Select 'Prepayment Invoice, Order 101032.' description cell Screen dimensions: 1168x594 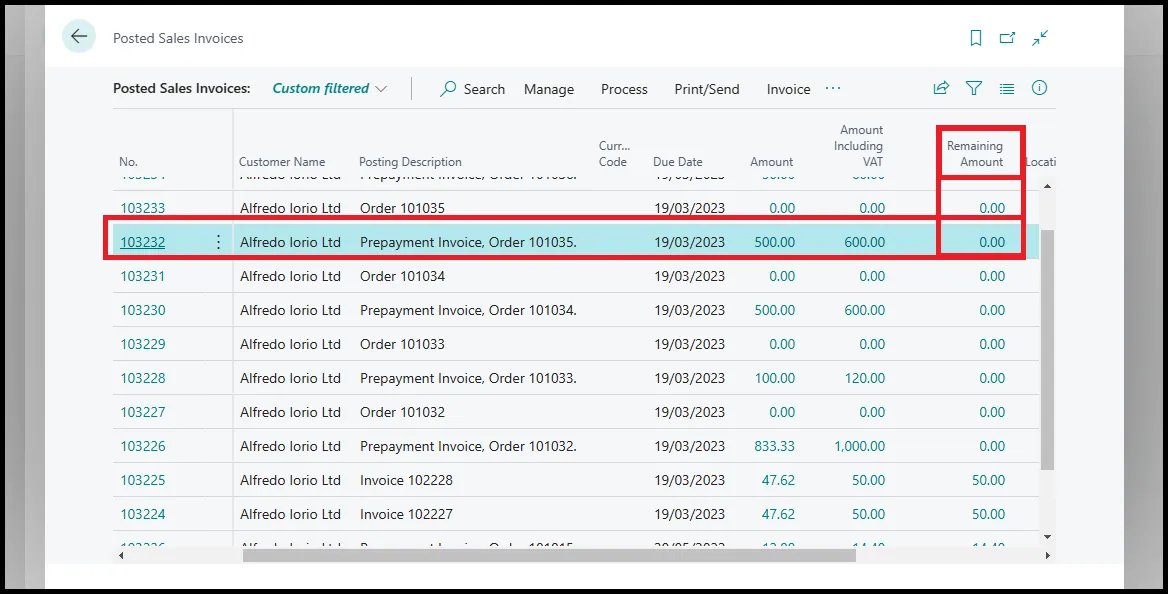pyautogui.click(x=468, y=446)
